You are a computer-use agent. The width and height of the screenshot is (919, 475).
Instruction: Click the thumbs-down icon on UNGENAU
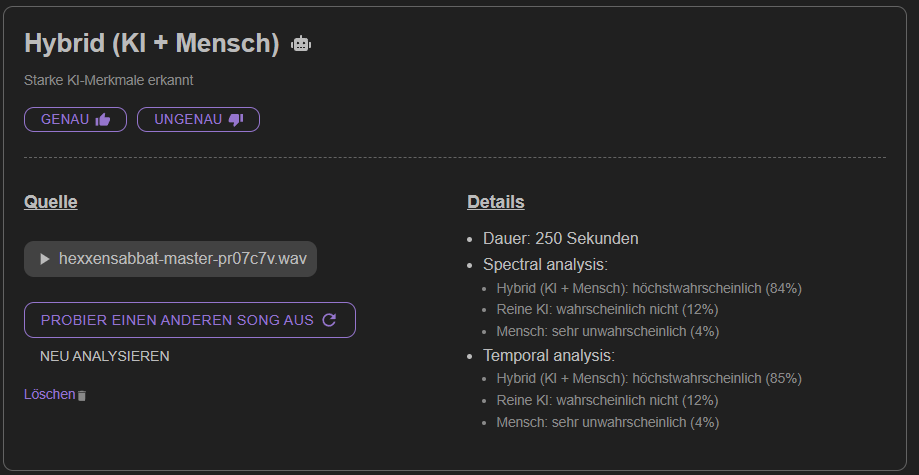click(x=236, y=120)
